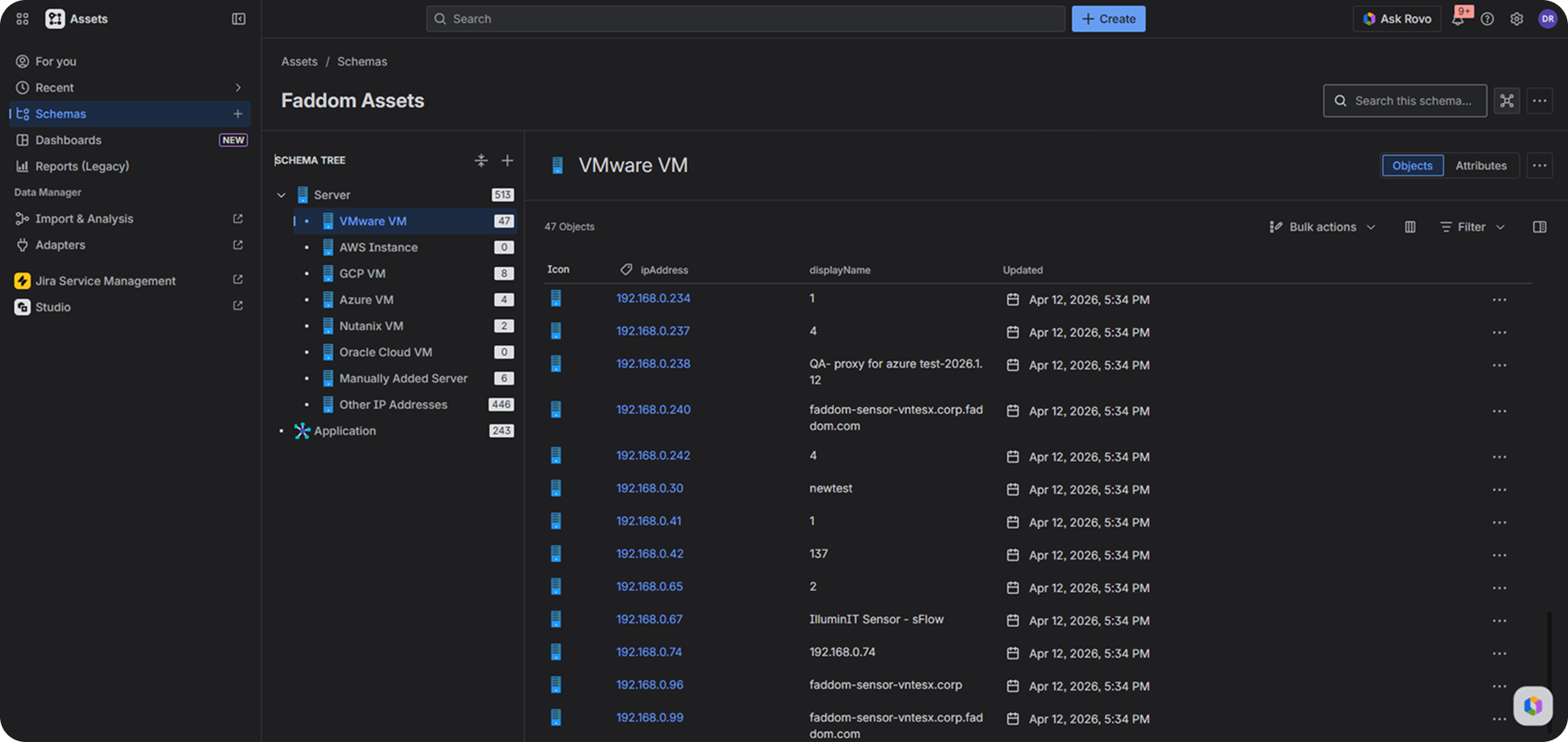Collapse all schema tree nodes icon
Image resolution: width=1568 pixels, height=742 pixels.
click(x=481, y=160)
